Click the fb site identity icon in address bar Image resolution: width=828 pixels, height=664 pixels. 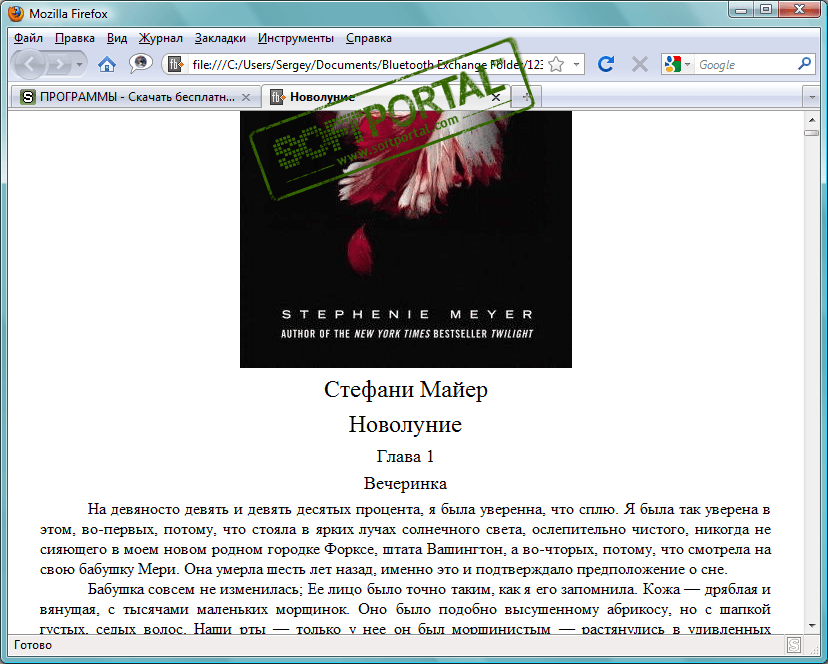[175, 64]
